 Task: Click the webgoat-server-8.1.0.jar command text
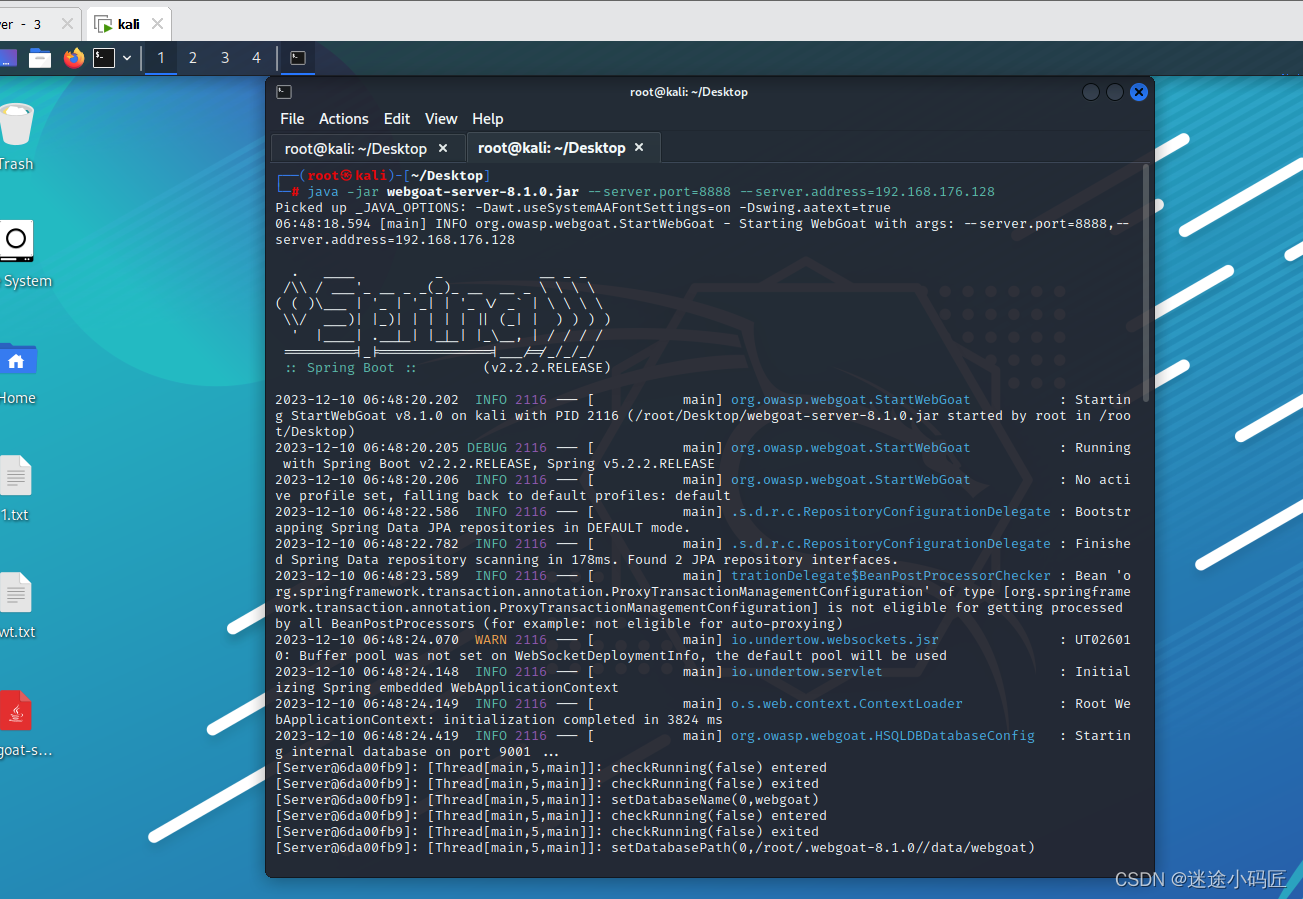coord(483,192)
